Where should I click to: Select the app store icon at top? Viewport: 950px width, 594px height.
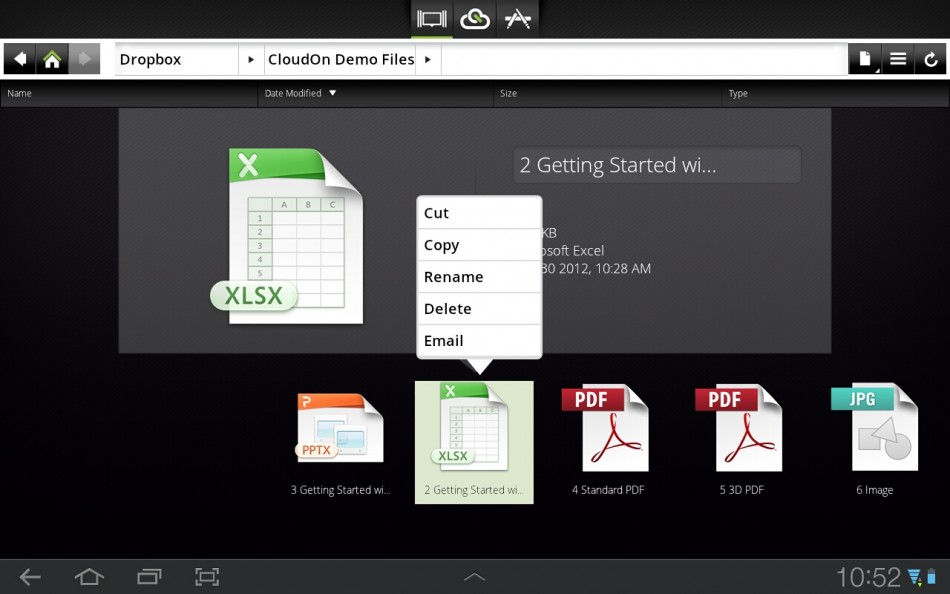click(518, 18)
